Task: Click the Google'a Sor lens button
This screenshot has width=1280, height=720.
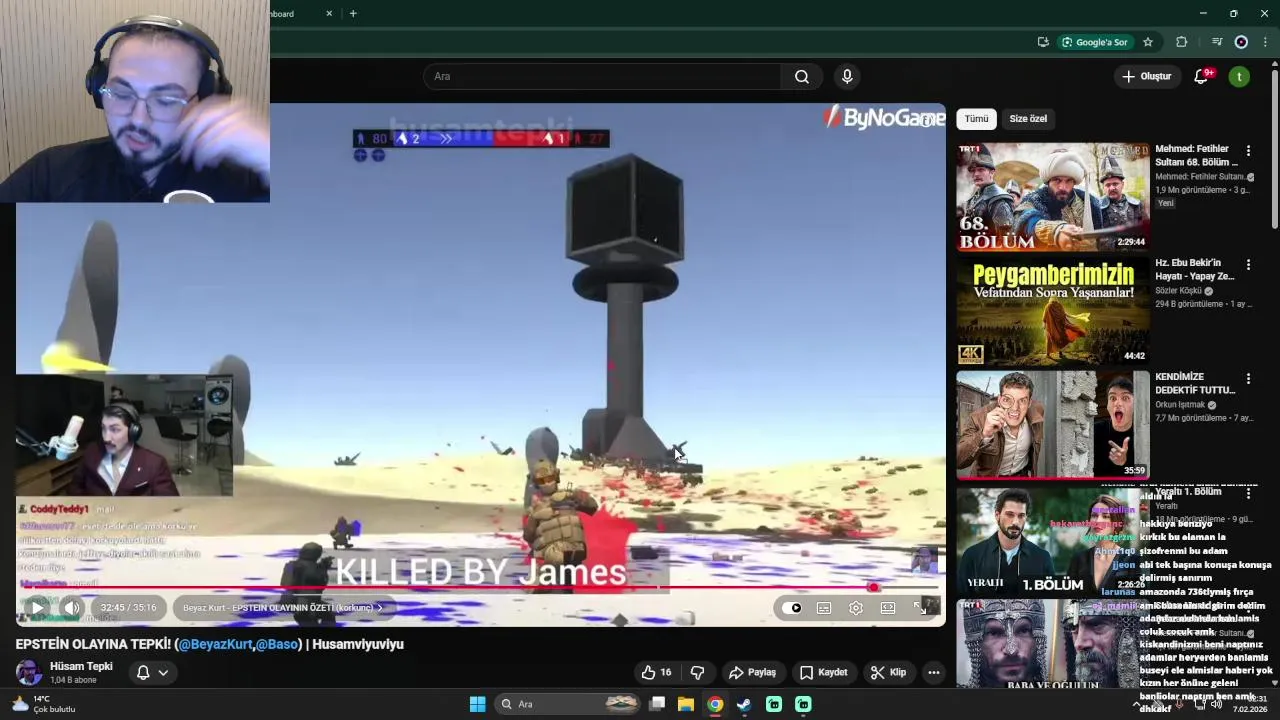Action: pos(1095,42)
